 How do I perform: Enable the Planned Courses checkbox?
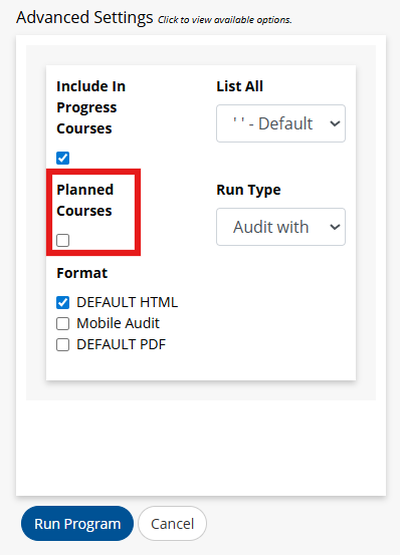[x=63, y=240]
